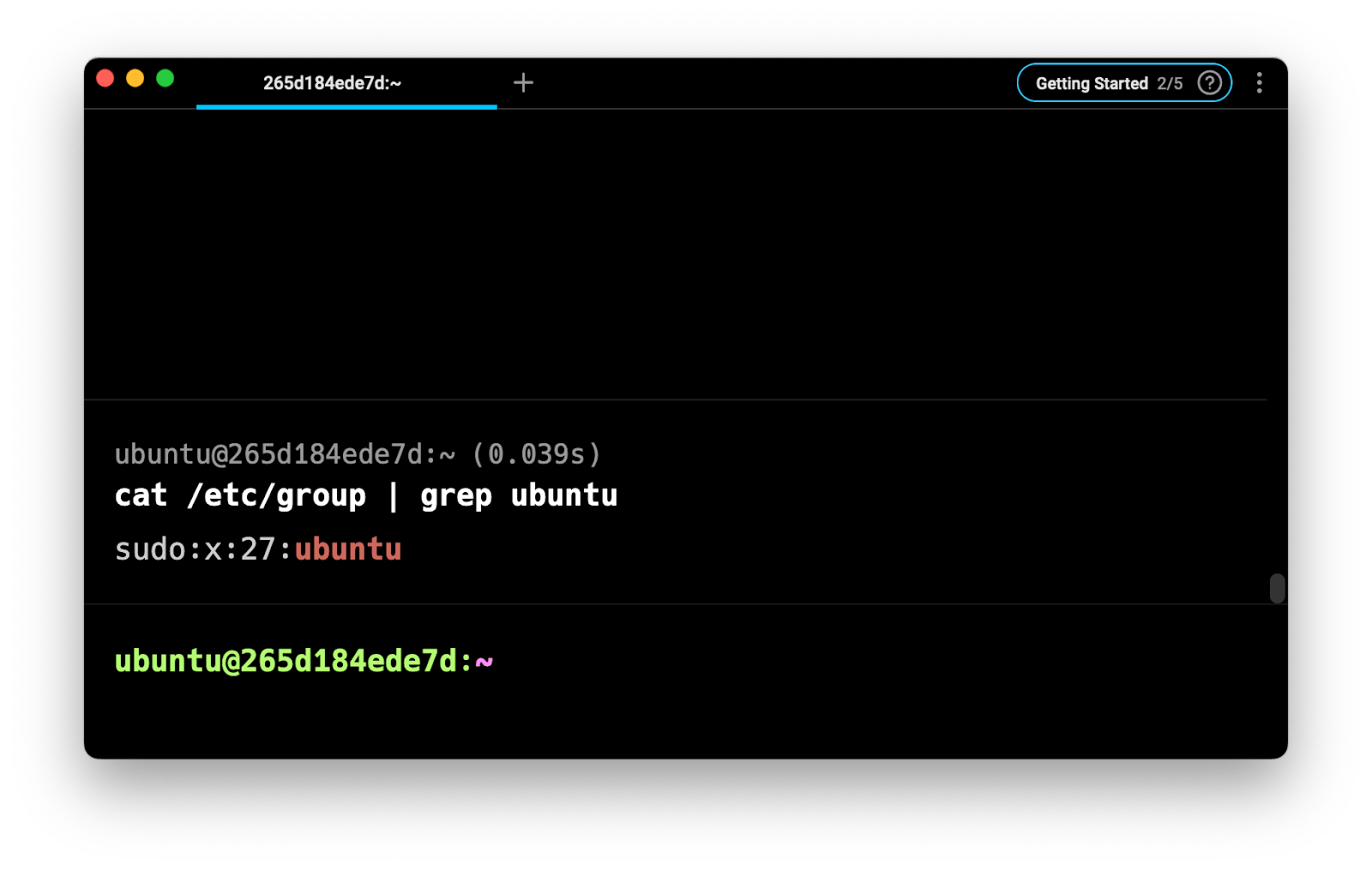Click the gray block header prompt line
Image resolution: width=1372 pixels, height=870 pixels.
click(x=285, y=454)
